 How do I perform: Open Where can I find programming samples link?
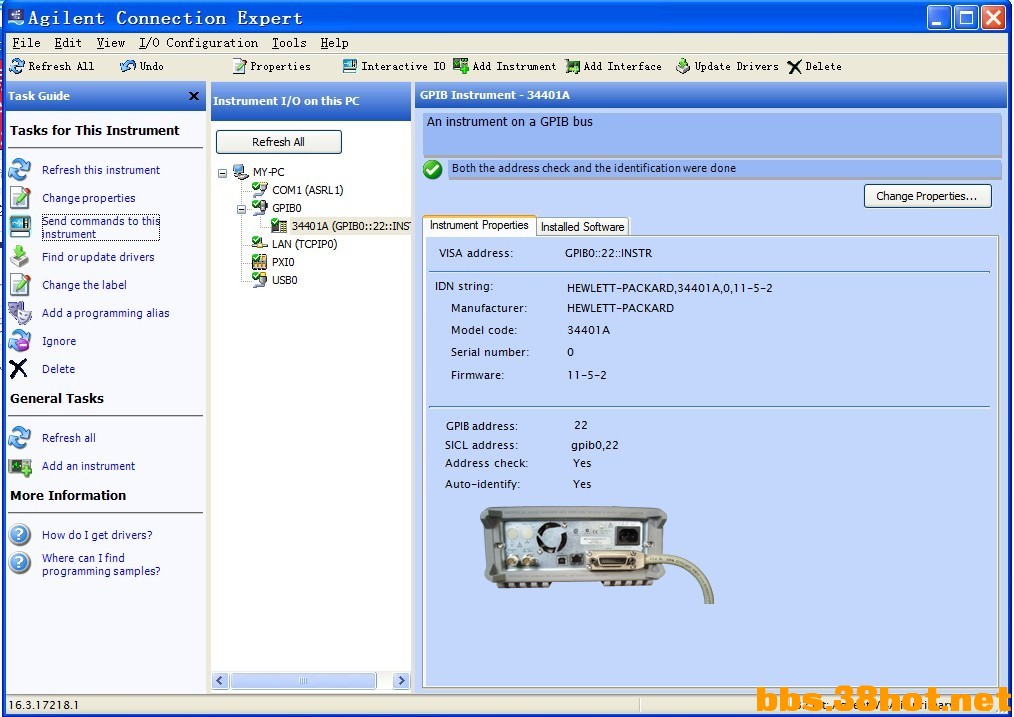point(101,564)
